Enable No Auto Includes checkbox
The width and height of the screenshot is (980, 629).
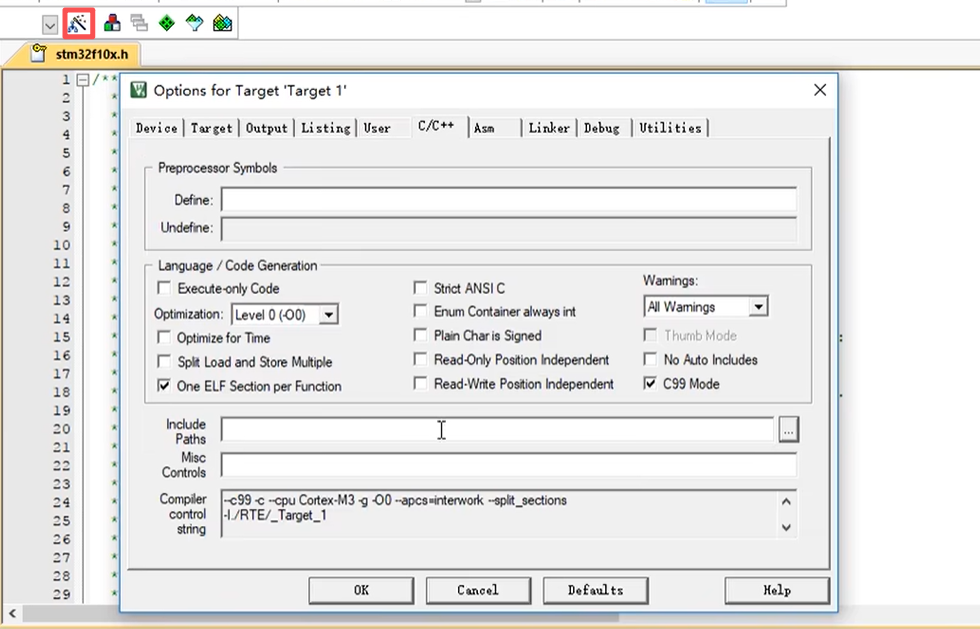tap(651, 360)
